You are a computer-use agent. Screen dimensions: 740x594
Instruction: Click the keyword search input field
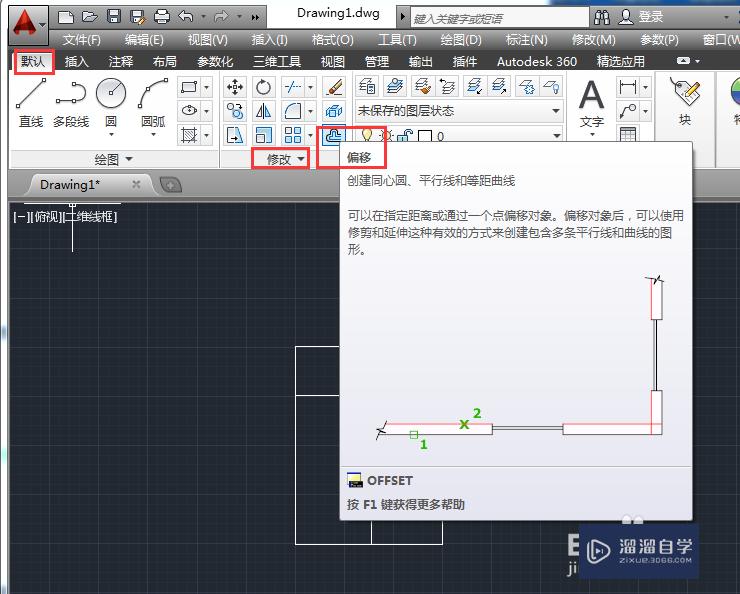[499, 18]
